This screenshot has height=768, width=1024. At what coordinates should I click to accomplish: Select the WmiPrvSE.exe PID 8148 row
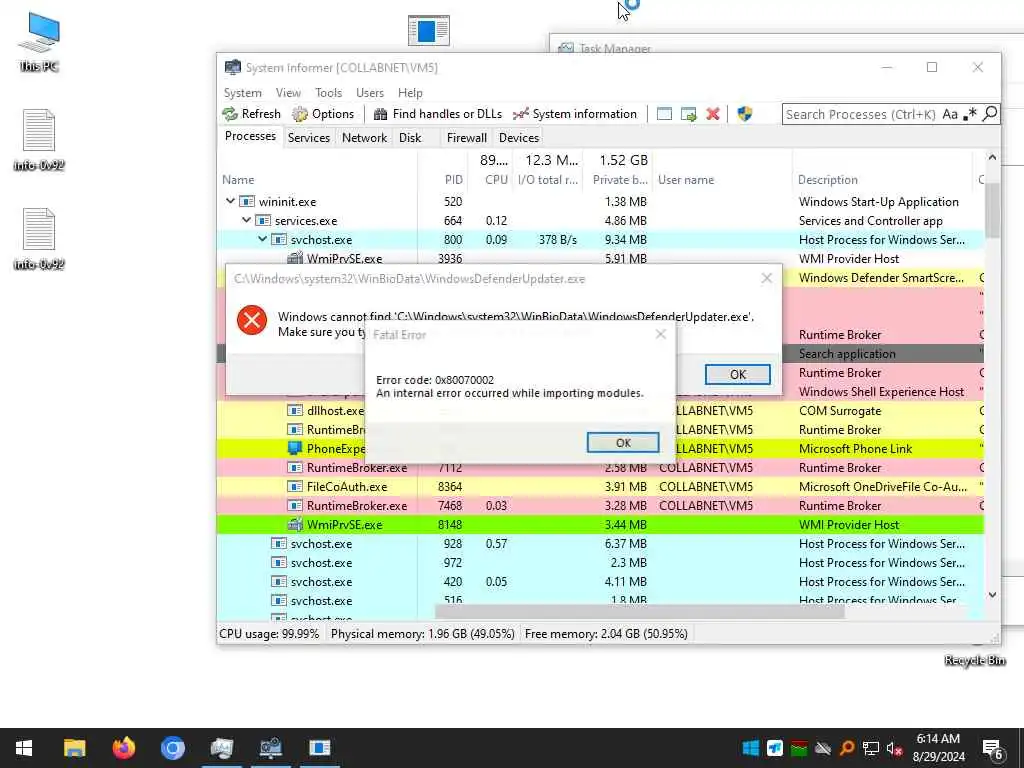pyautogui.click(x=601, y=524)
